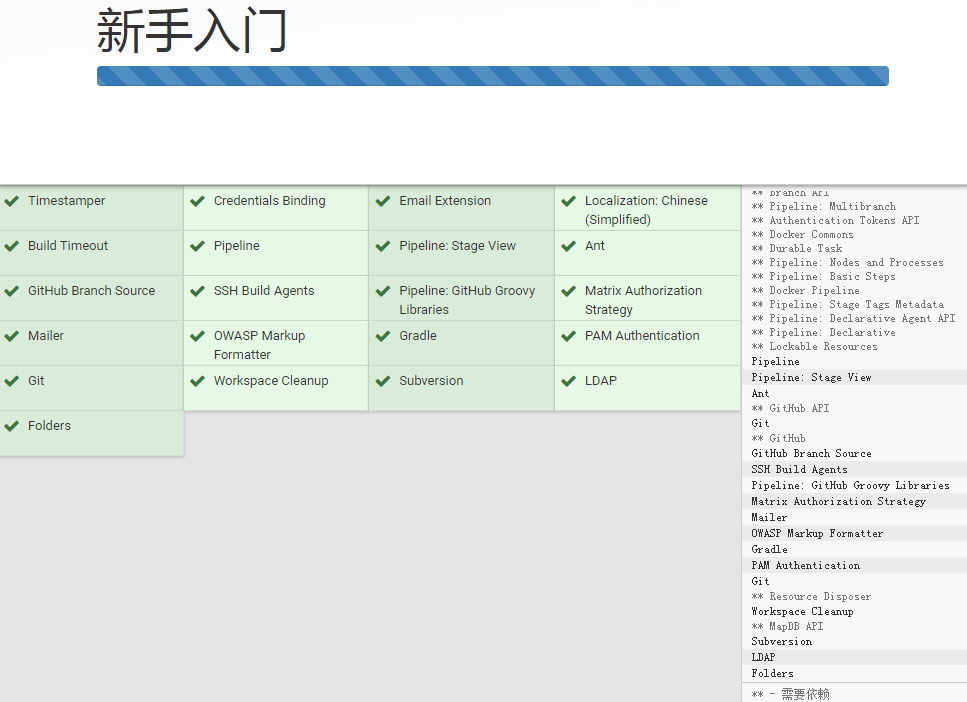Click the checkmark beside GitHub Branch Source
967x702 pixels.
(10, 290)
